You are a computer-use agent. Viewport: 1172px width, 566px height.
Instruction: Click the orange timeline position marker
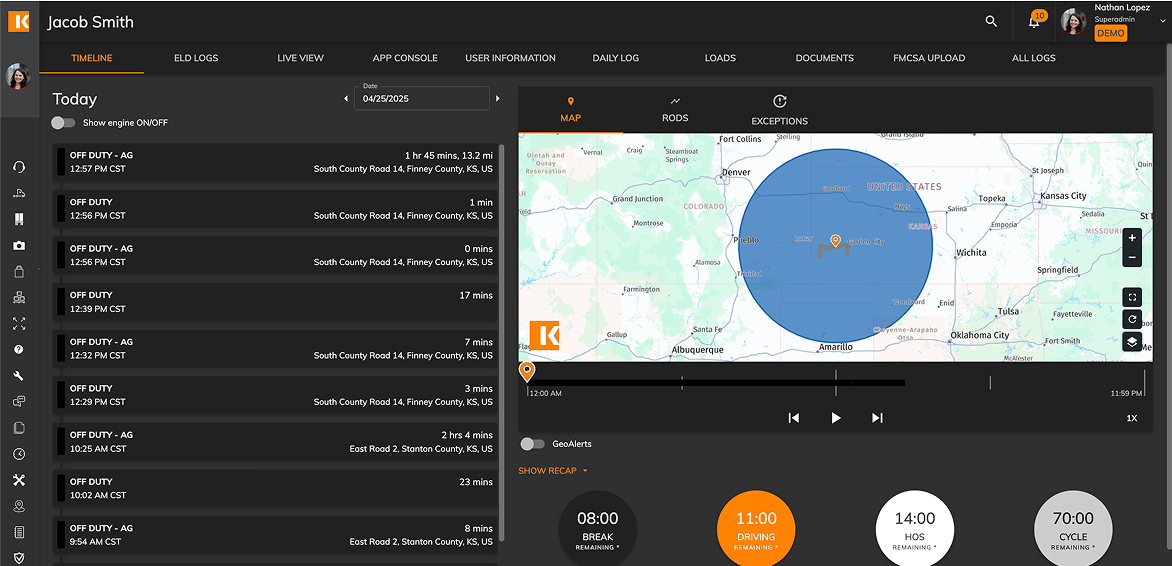[527, 372]
